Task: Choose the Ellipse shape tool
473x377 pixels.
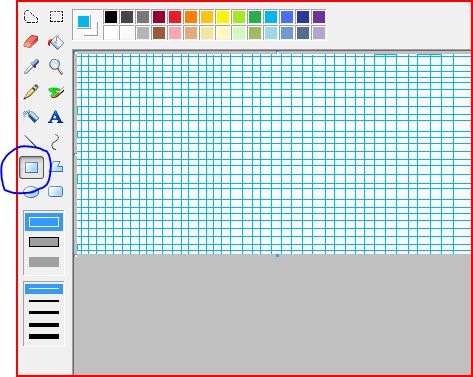Action: point(31,192)
